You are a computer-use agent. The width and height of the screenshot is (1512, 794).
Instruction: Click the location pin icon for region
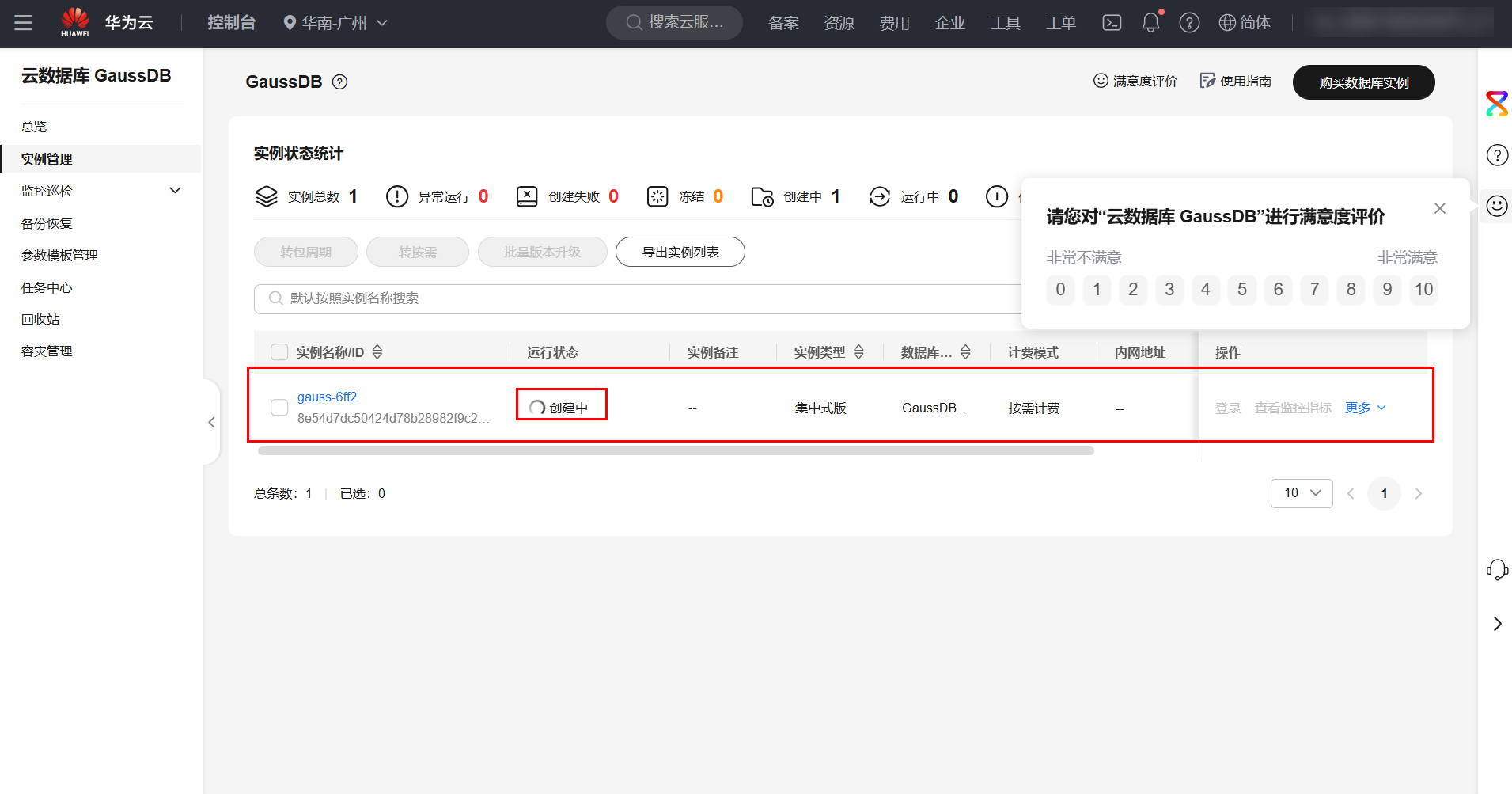[290, 23]
